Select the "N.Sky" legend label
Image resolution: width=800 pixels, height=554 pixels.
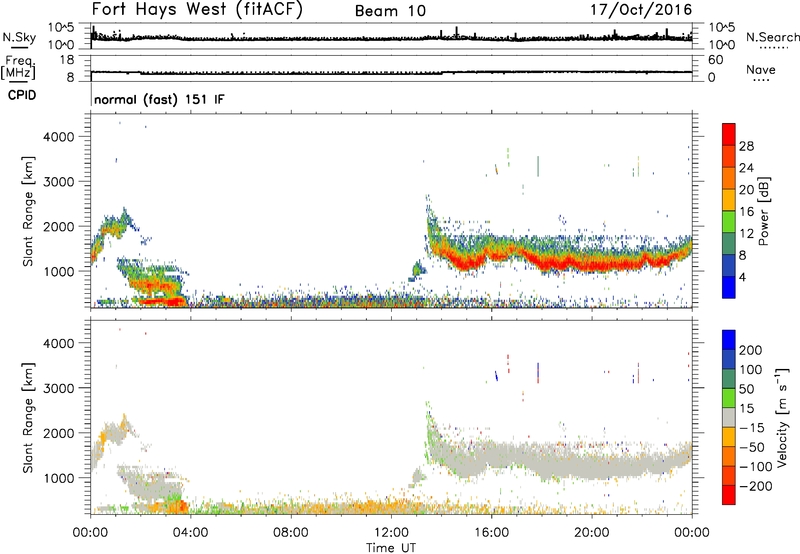19,37
